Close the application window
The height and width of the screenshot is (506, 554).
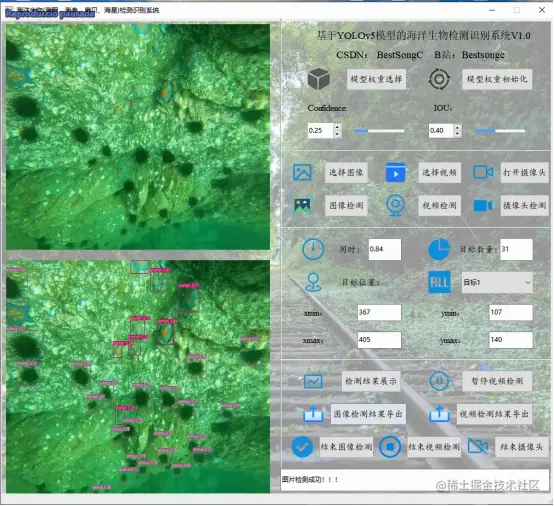(x=542, y=10)
